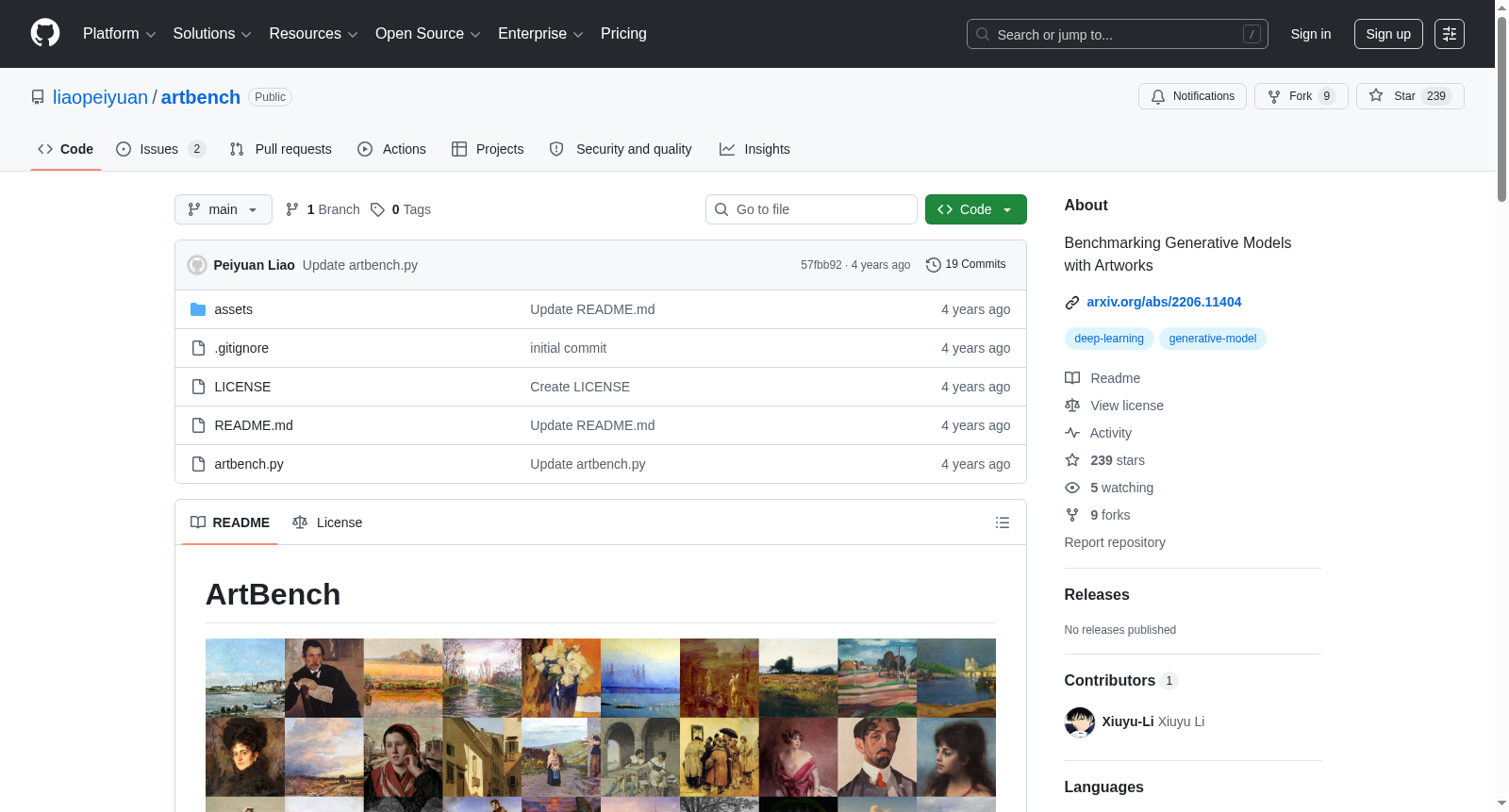Open the Insights tab
This screenshot has width=1509, height=812.
click(x=754, y=149)
